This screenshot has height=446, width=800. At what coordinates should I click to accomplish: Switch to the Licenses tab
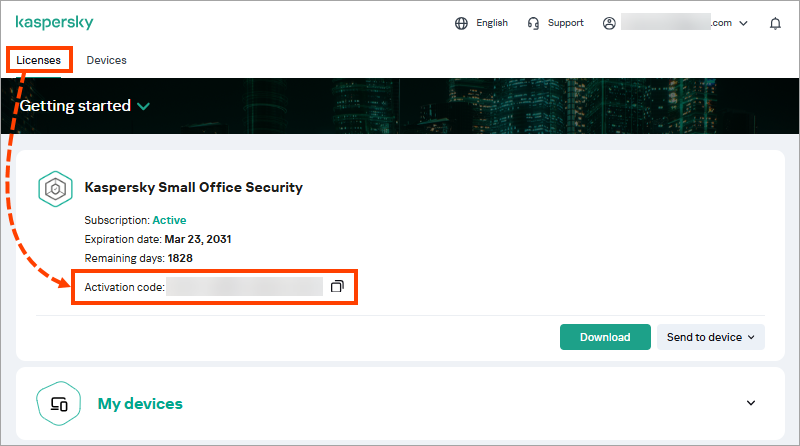pyautogui.click(x=39, y=60)
